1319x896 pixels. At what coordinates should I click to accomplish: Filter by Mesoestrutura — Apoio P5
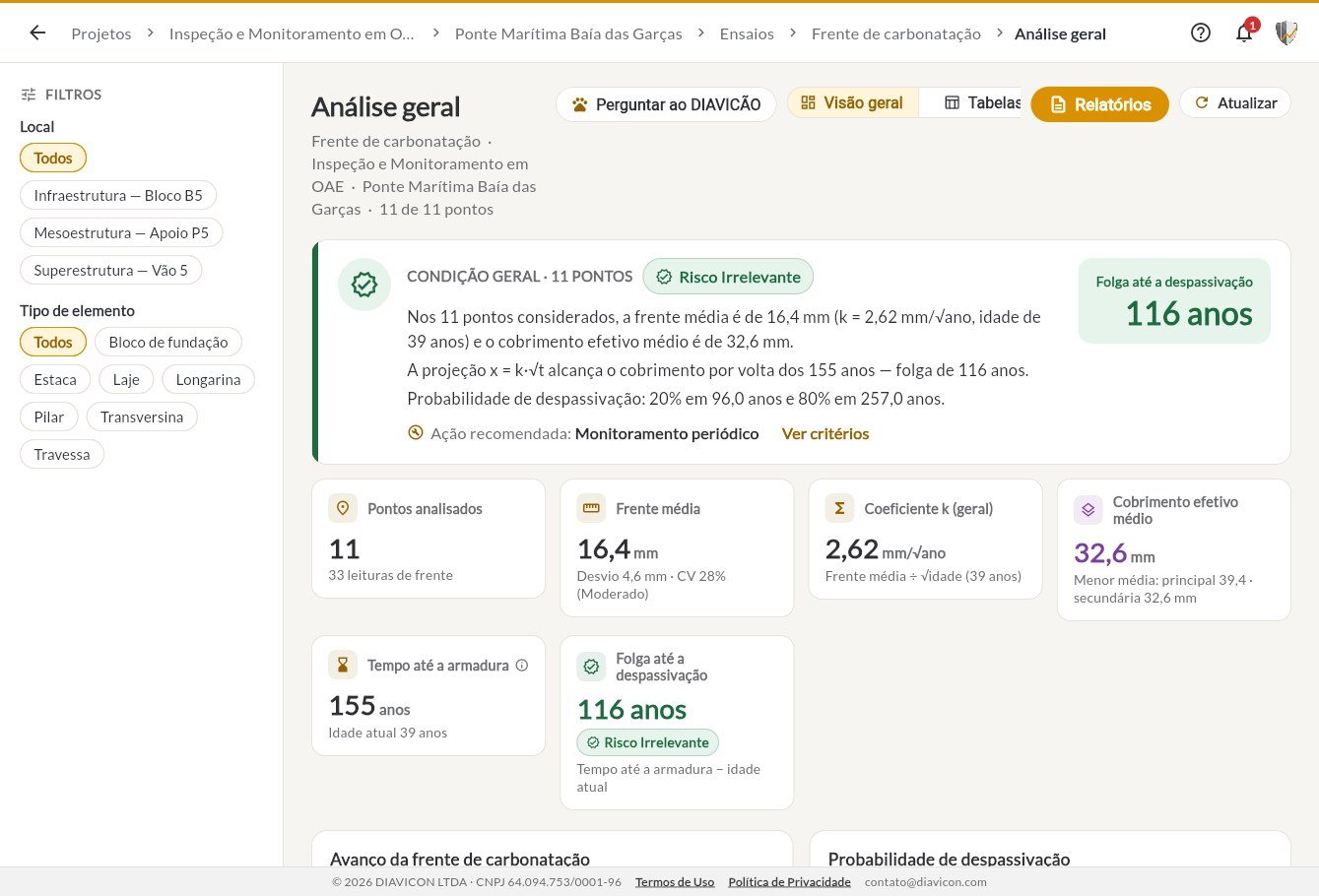[x=121, y=232]
